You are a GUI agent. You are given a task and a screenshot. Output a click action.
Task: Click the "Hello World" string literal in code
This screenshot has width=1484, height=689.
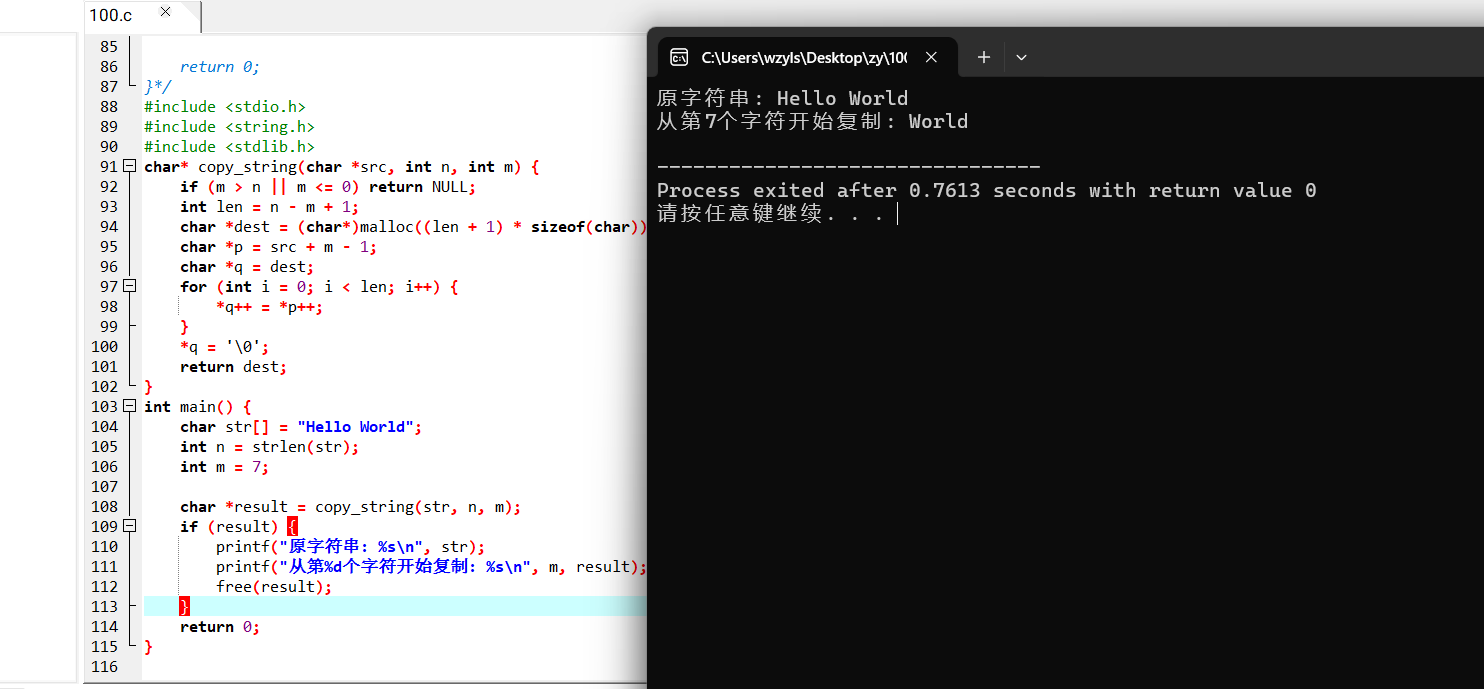coord(355,427)
